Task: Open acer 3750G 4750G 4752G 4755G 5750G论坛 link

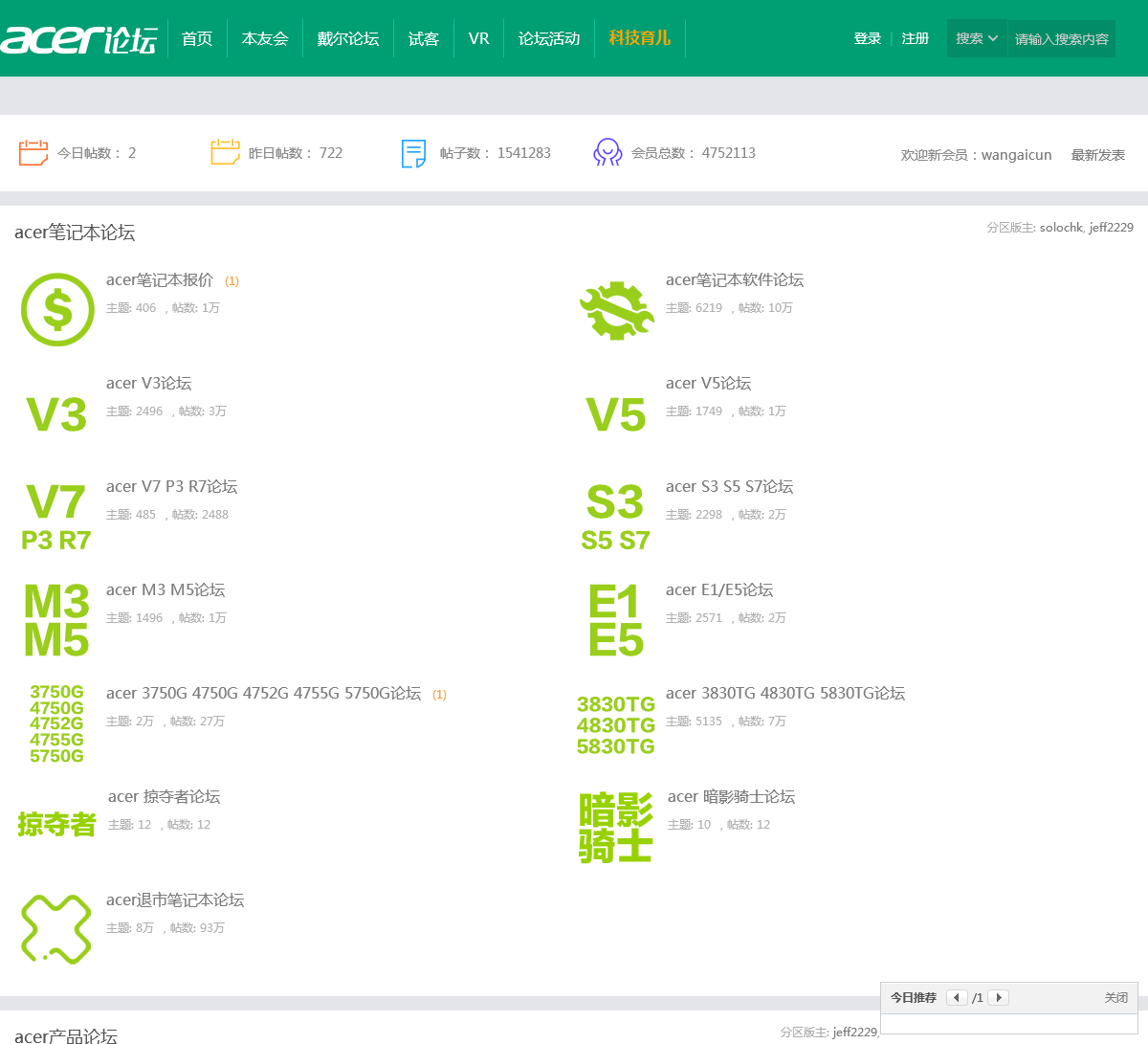Action: (264, 693)
